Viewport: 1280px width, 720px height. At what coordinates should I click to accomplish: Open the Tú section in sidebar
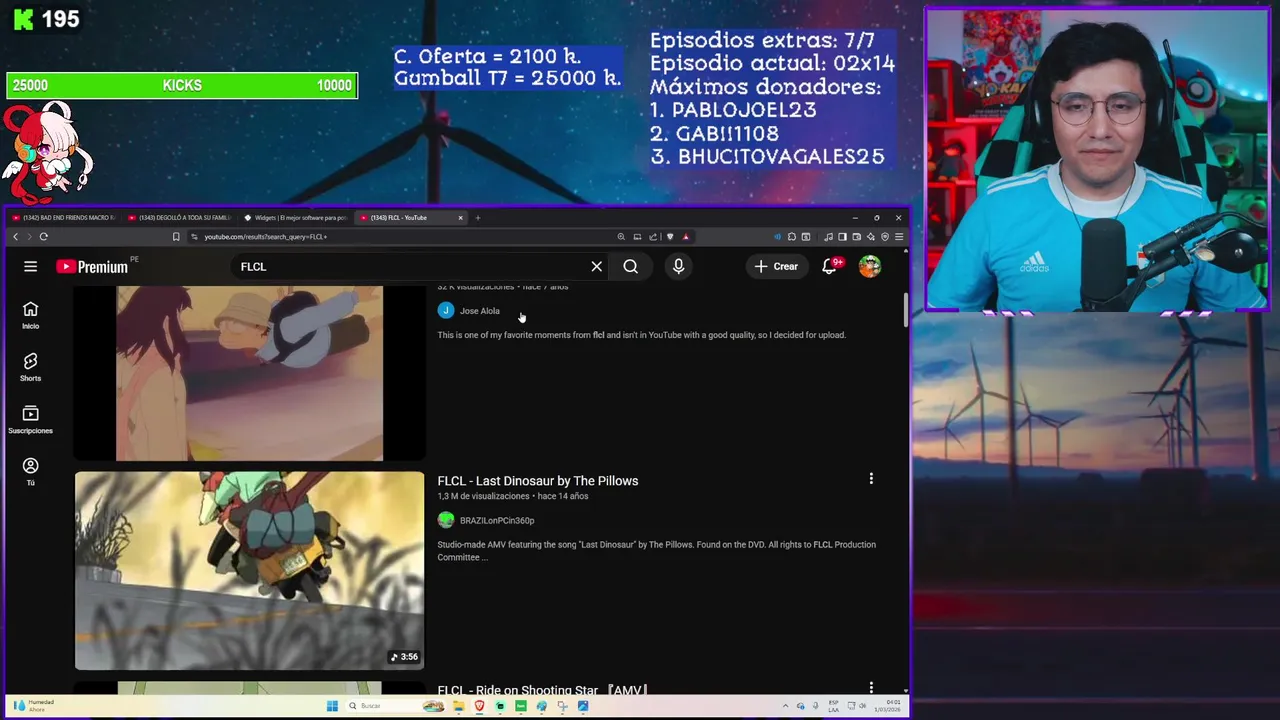tap(30, 471)
